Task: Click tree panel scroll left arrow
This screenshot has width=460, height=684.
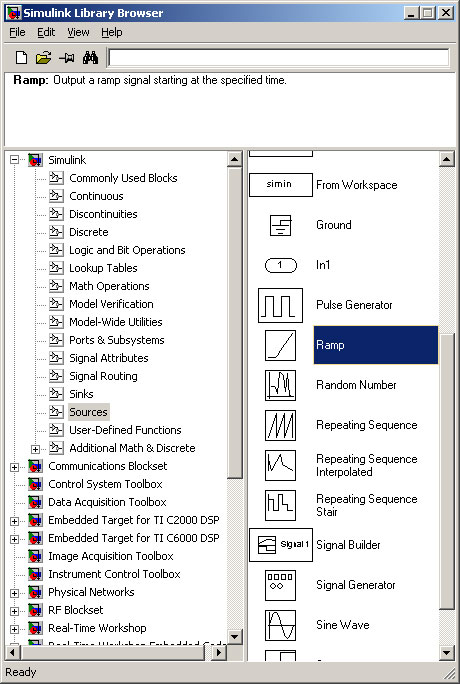Action: [x=12, y=653]
